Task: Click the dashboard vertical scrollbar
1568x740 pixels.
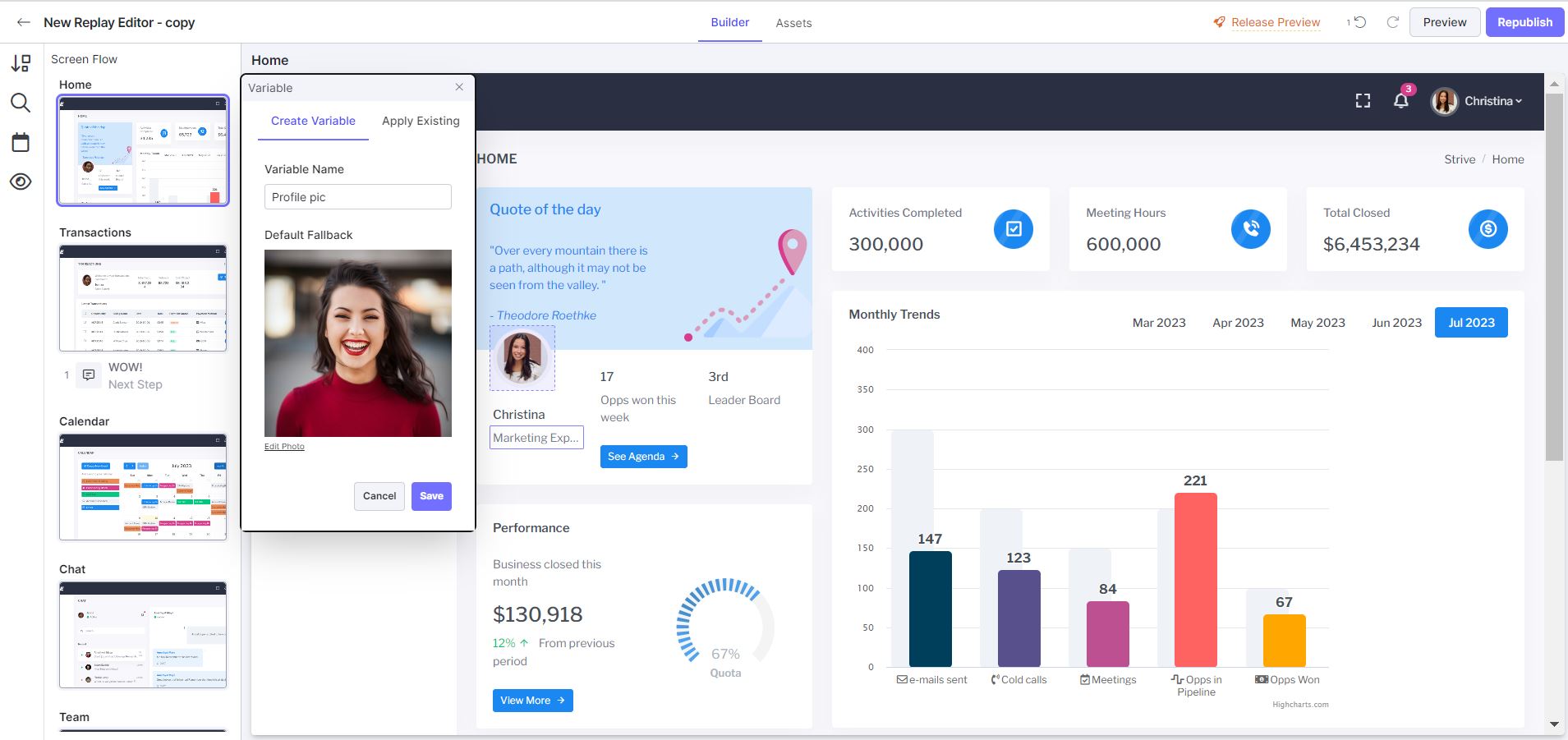Action: point(1554,277)
